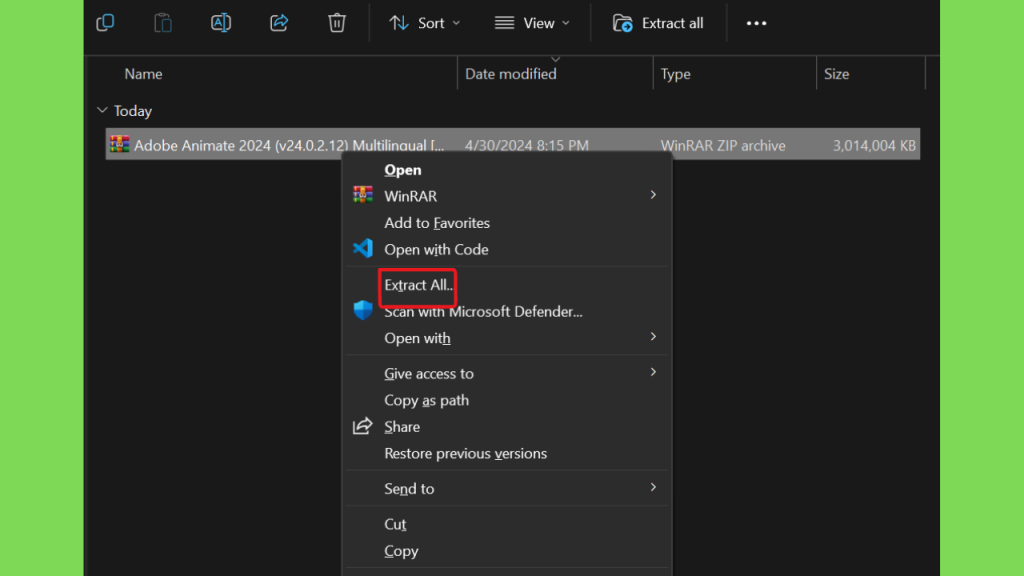Sort by the Name column header
The height and width of the screenshot is (576, 1024).
143,74
